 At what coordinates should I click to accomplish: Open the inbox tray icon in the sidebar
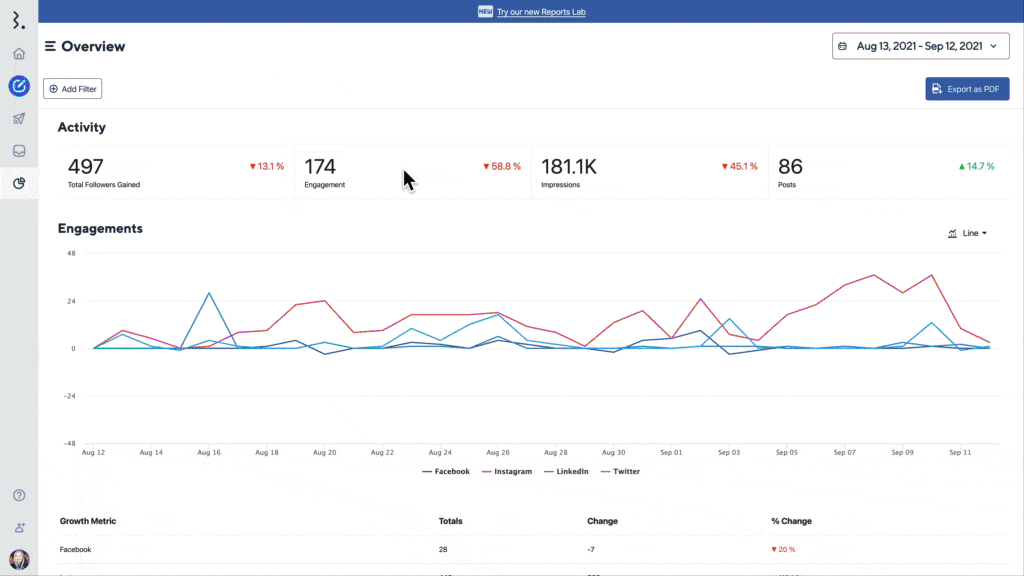click(x=19, y=151)
